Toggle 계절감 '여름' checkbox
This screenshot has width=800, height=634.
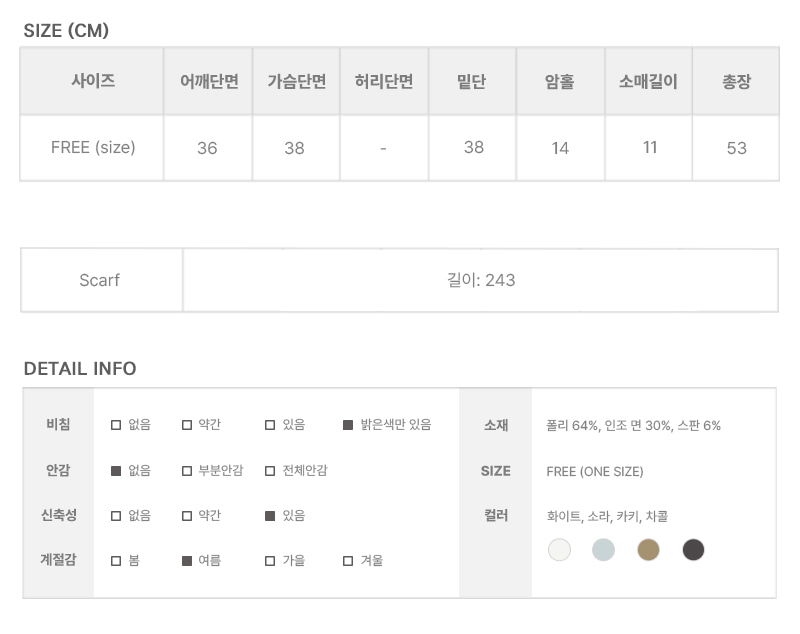point(187,561)
